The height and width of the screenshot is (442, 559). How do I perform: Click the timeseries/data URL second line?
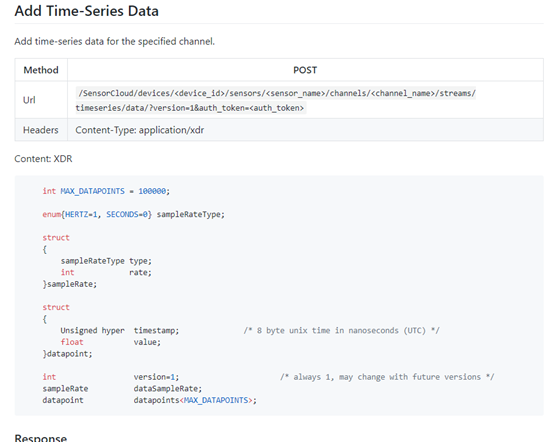pos(190,108)
